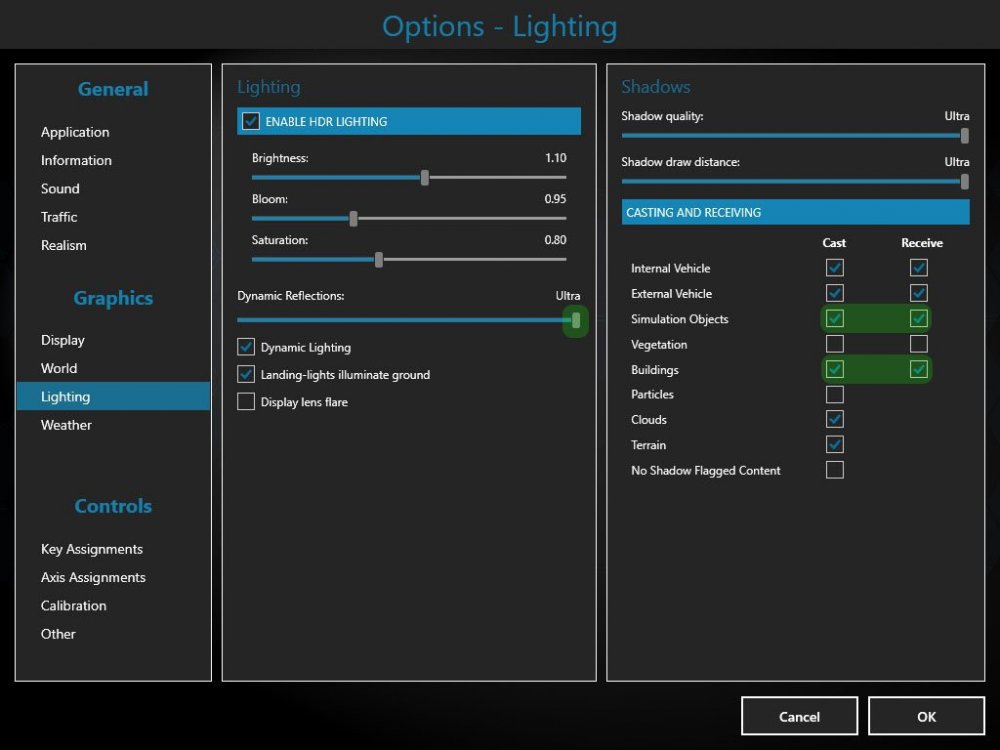Uncheck Simulation Objects Receive checkbox
This screenshot has width=1000, height=750.
tap(919, 318)
